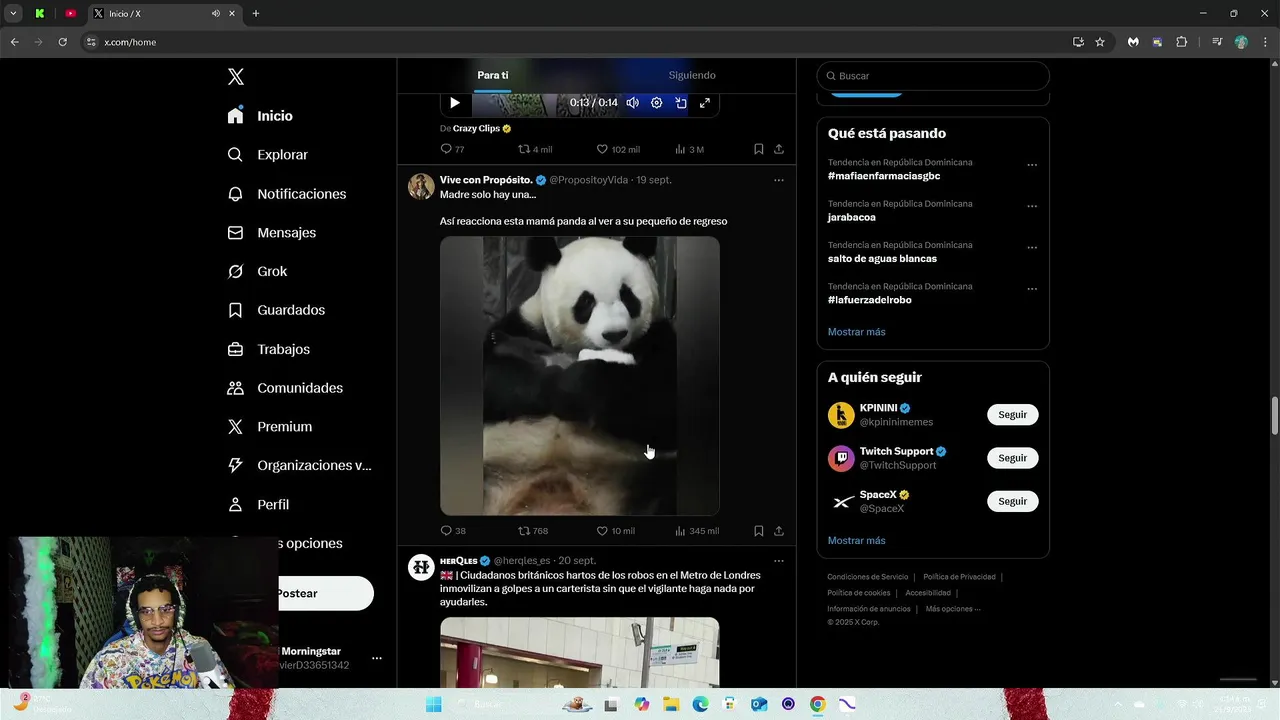Bookmark the Crazy Clips post
The height and width of the screenshot is (720, 1280).
click(x=759, y=149)
